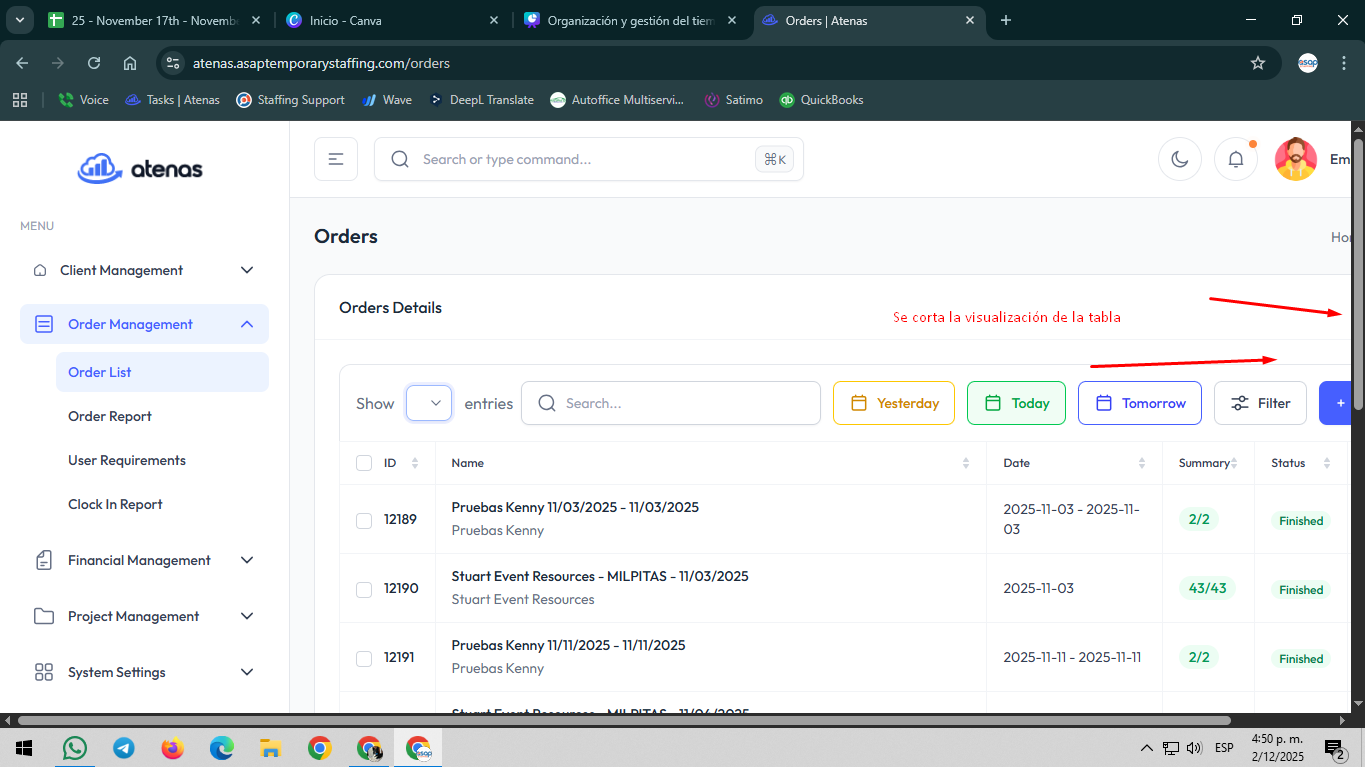Click the atenas logo

(141, 169)
